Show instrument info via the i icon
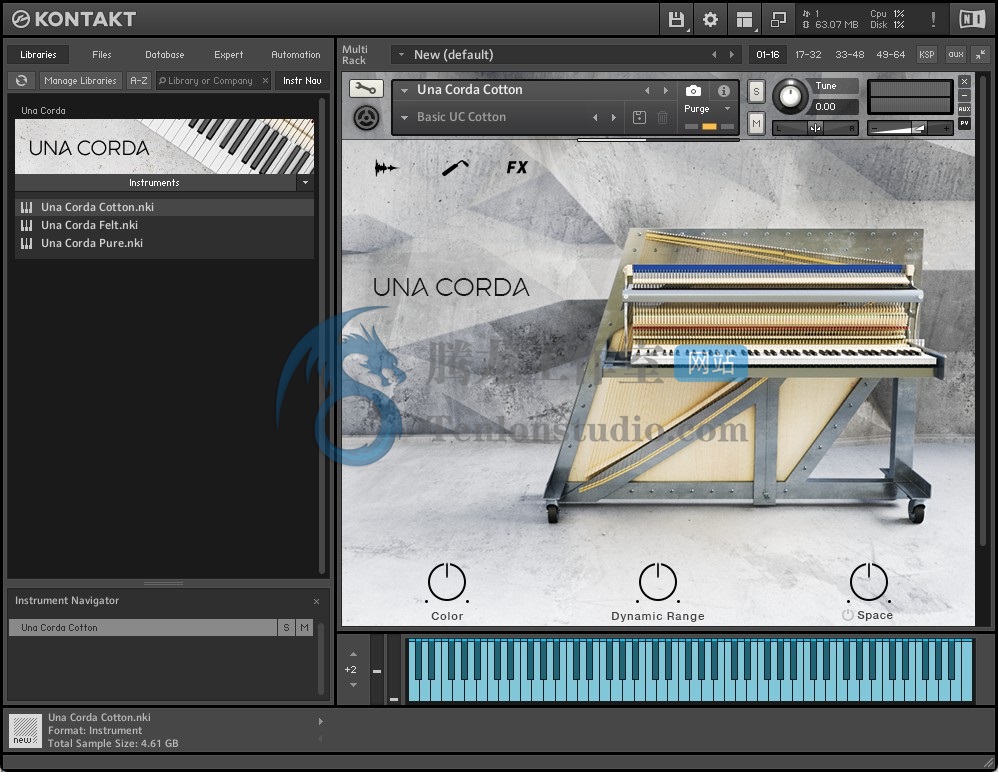The height and width of the screenshot is (772, 998). [724, 90]
